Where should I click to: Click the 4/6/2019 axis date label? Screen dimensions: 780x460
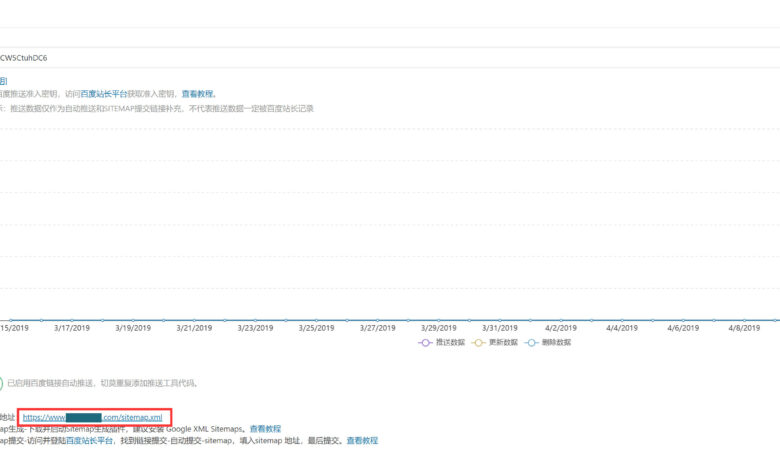click(683, 328)
